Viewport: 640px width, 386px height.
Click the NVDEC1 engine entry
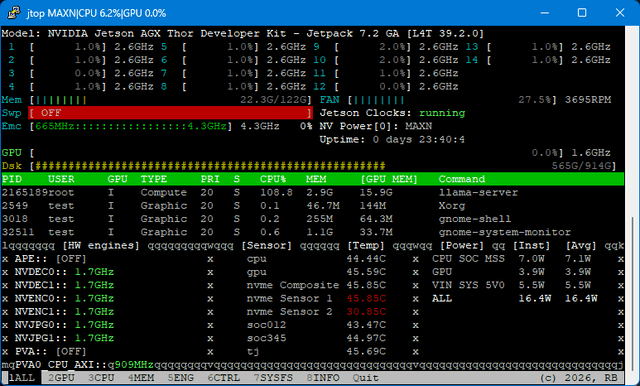(x=64, y=285)
